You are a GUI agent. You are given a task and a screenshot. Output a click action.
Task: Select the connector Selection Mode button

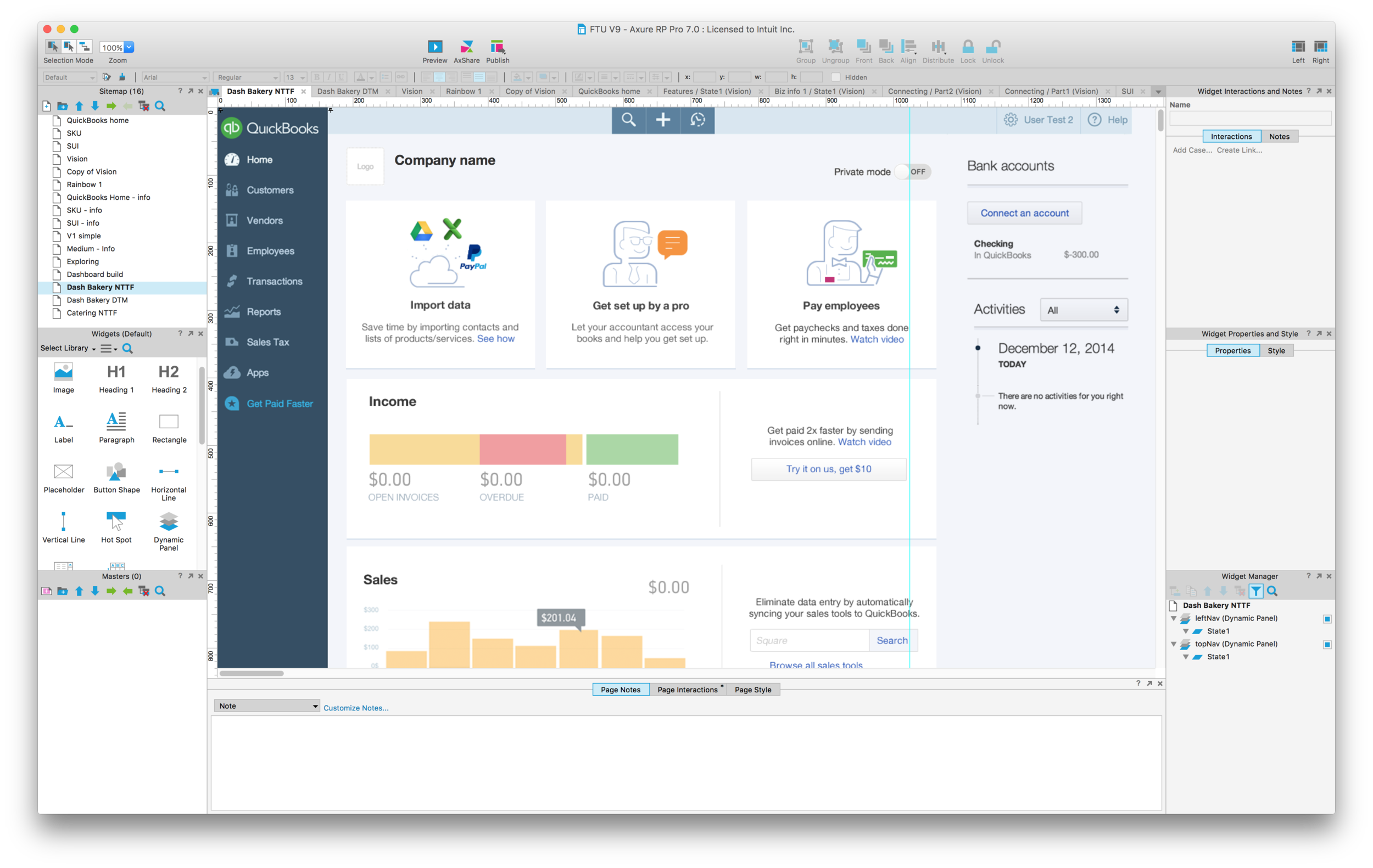tap(85, 46)
